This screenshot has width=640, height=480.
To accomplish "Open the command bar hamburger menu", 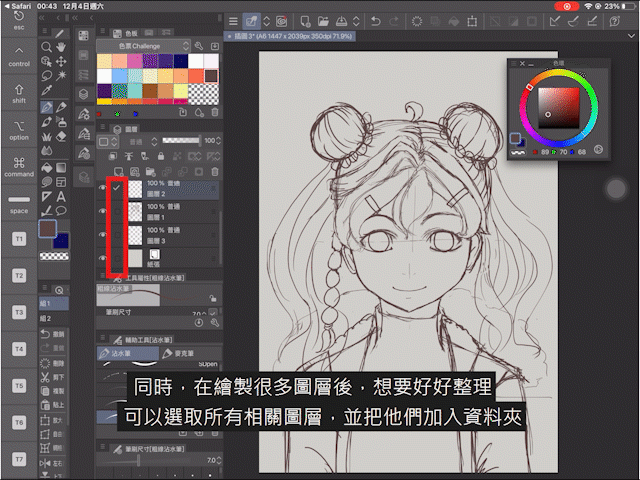I will point(233,21).
